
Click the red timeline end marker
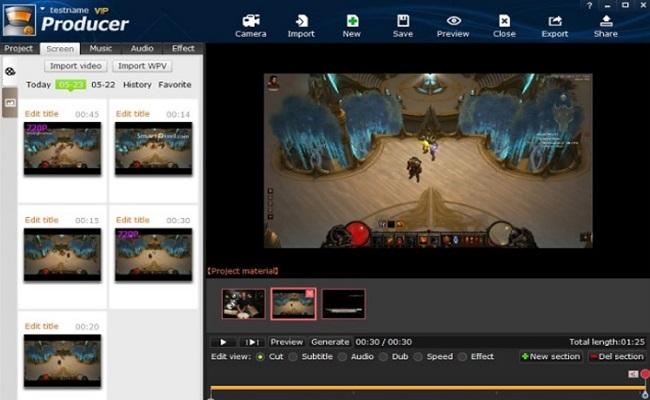pyautogui.click(x=645, y=374)
